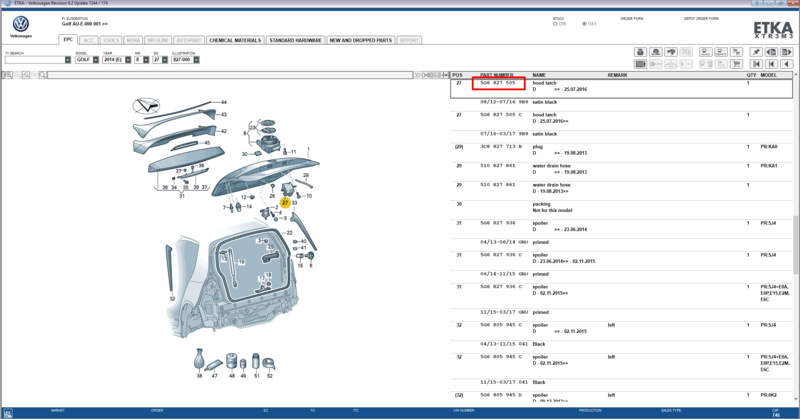
Task: Open the MODEL dropdown showing GOLF
Action: [x=87, y=60]
